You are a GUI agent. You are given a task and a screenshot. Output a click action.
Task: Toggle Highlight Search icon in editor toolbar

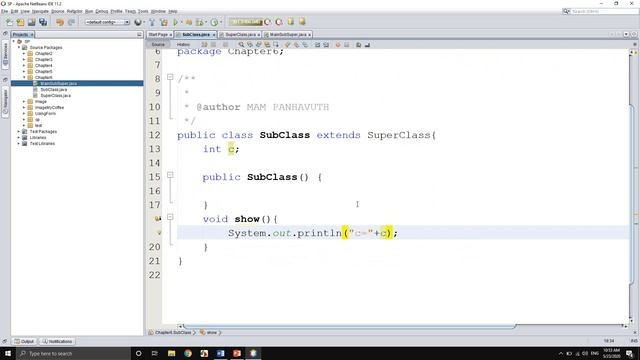click(267, 44)
